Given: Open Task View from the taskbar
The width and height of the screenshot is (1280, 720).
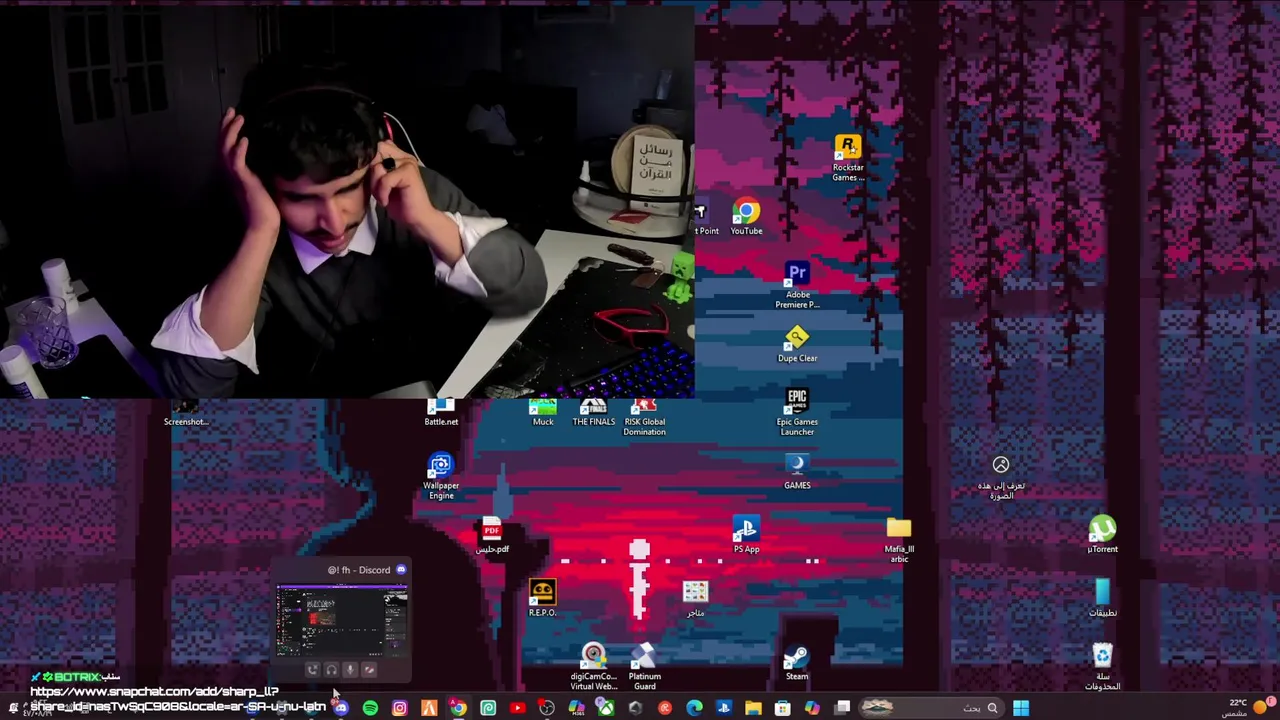Looking at the screenshot, I should (x=842, y=708).
